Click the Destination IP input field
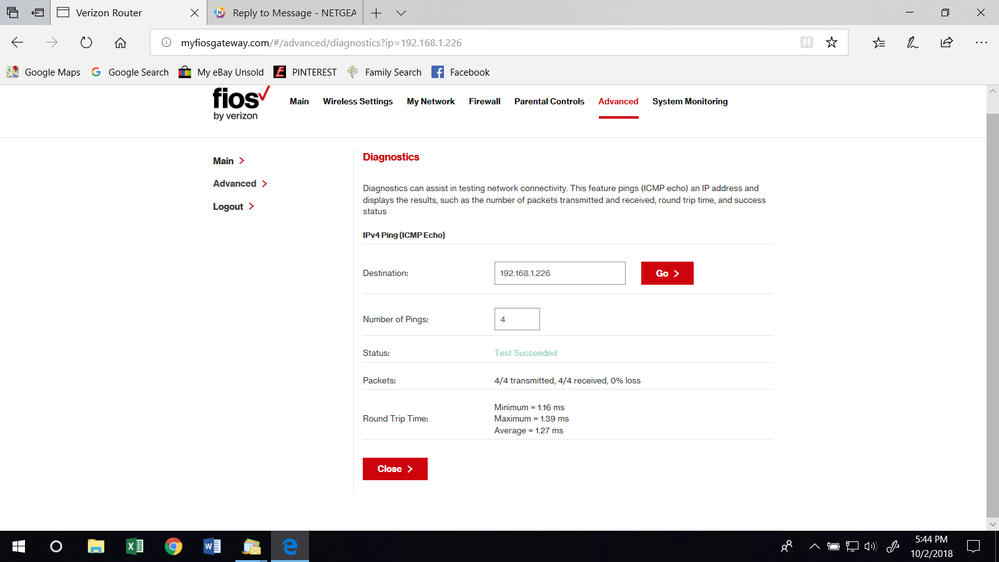 [x=559, y=273]
